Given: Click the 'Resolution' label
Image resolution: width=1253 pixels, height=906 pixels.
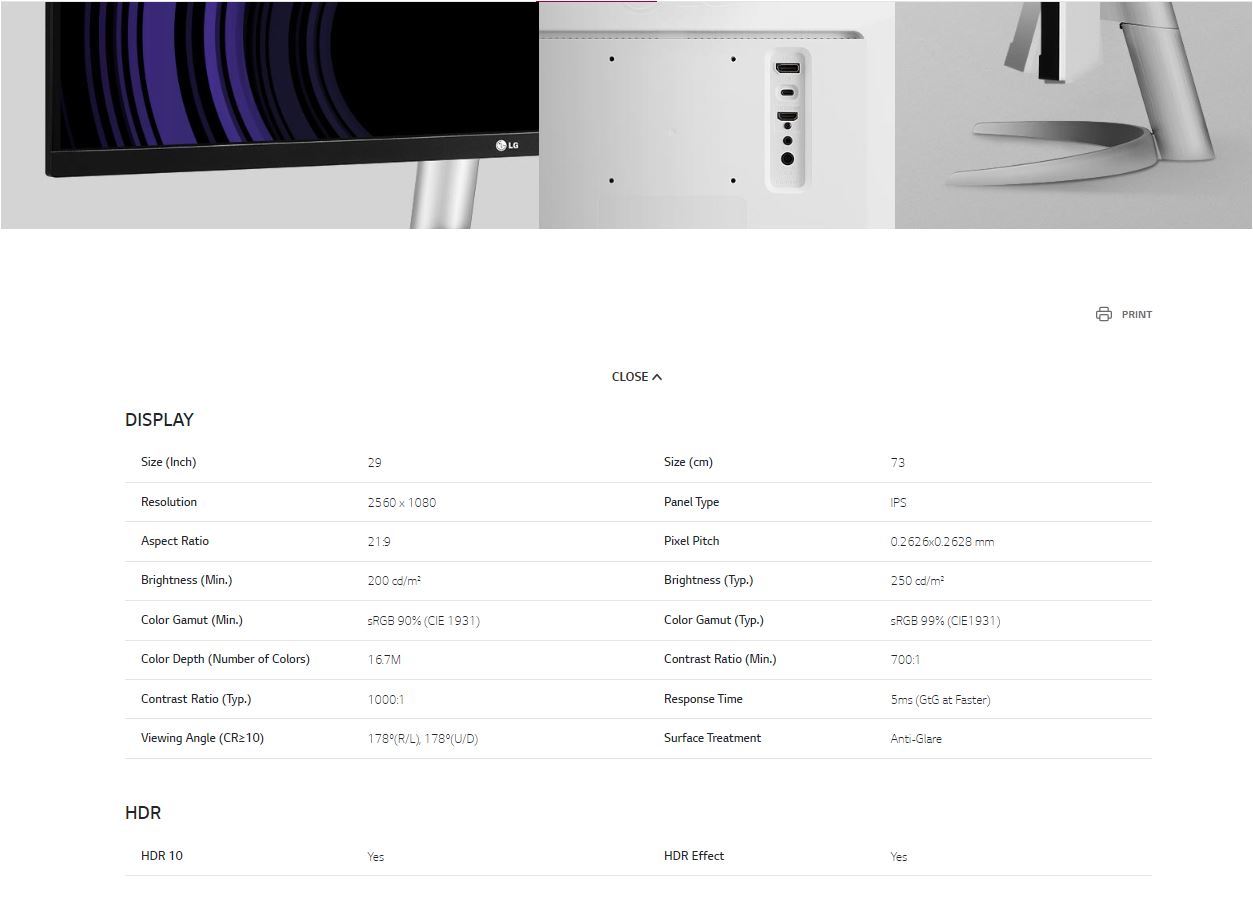Looking at the screenshot, I should pos(169,502).
